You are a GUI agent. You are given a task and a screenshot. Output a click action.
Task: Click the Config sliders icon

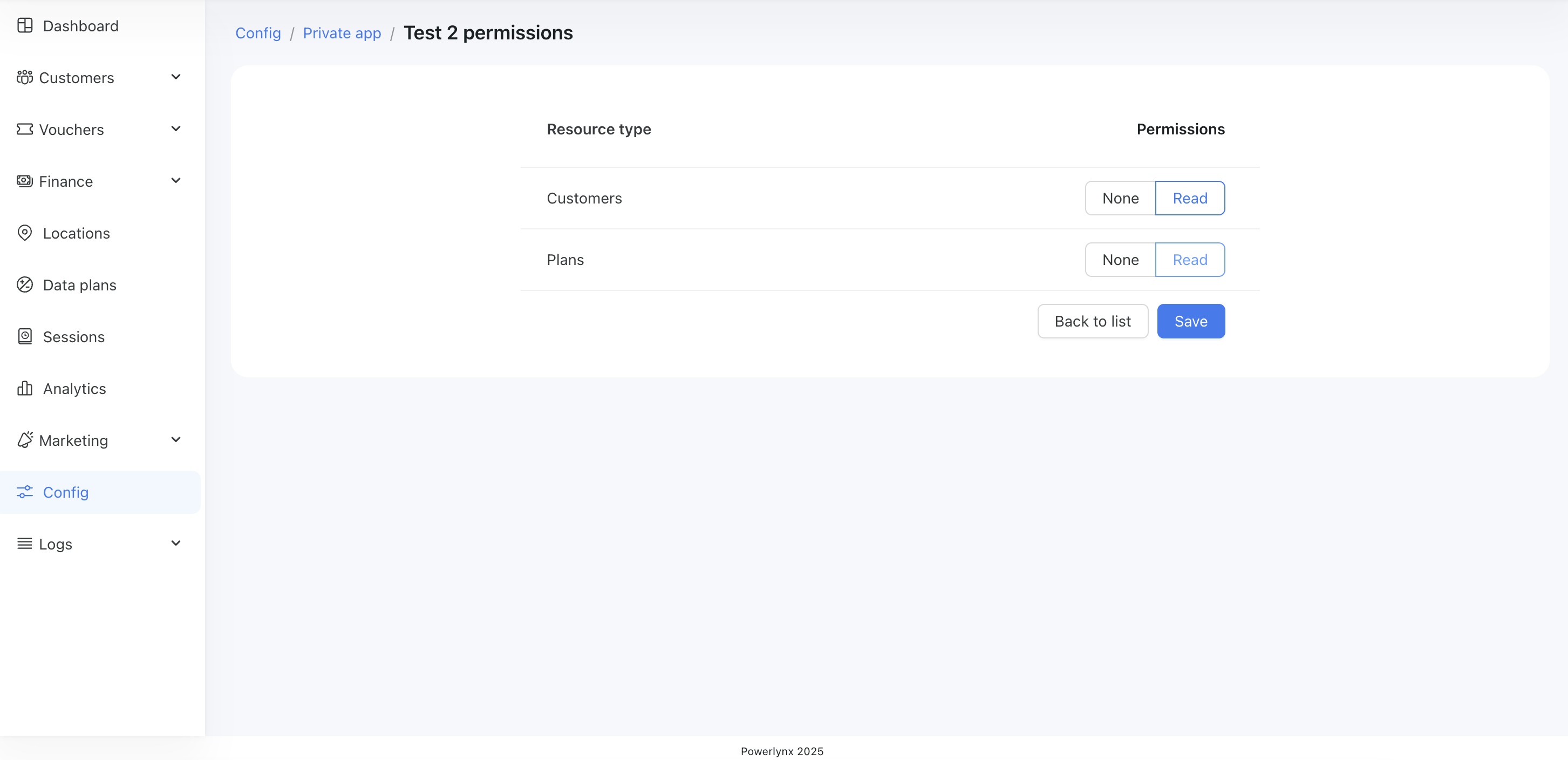25,492
